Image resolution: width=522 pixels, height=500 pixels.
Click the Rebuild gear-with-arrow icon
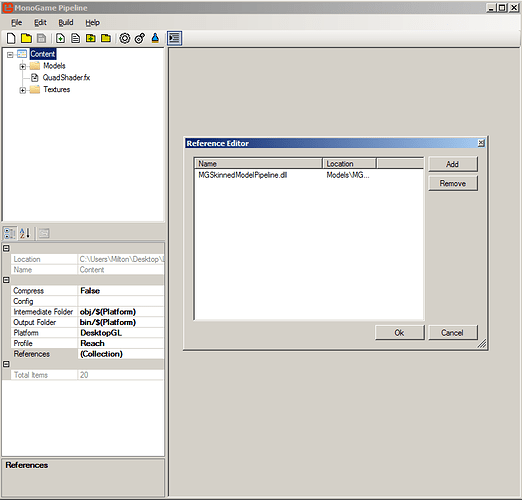140,38
